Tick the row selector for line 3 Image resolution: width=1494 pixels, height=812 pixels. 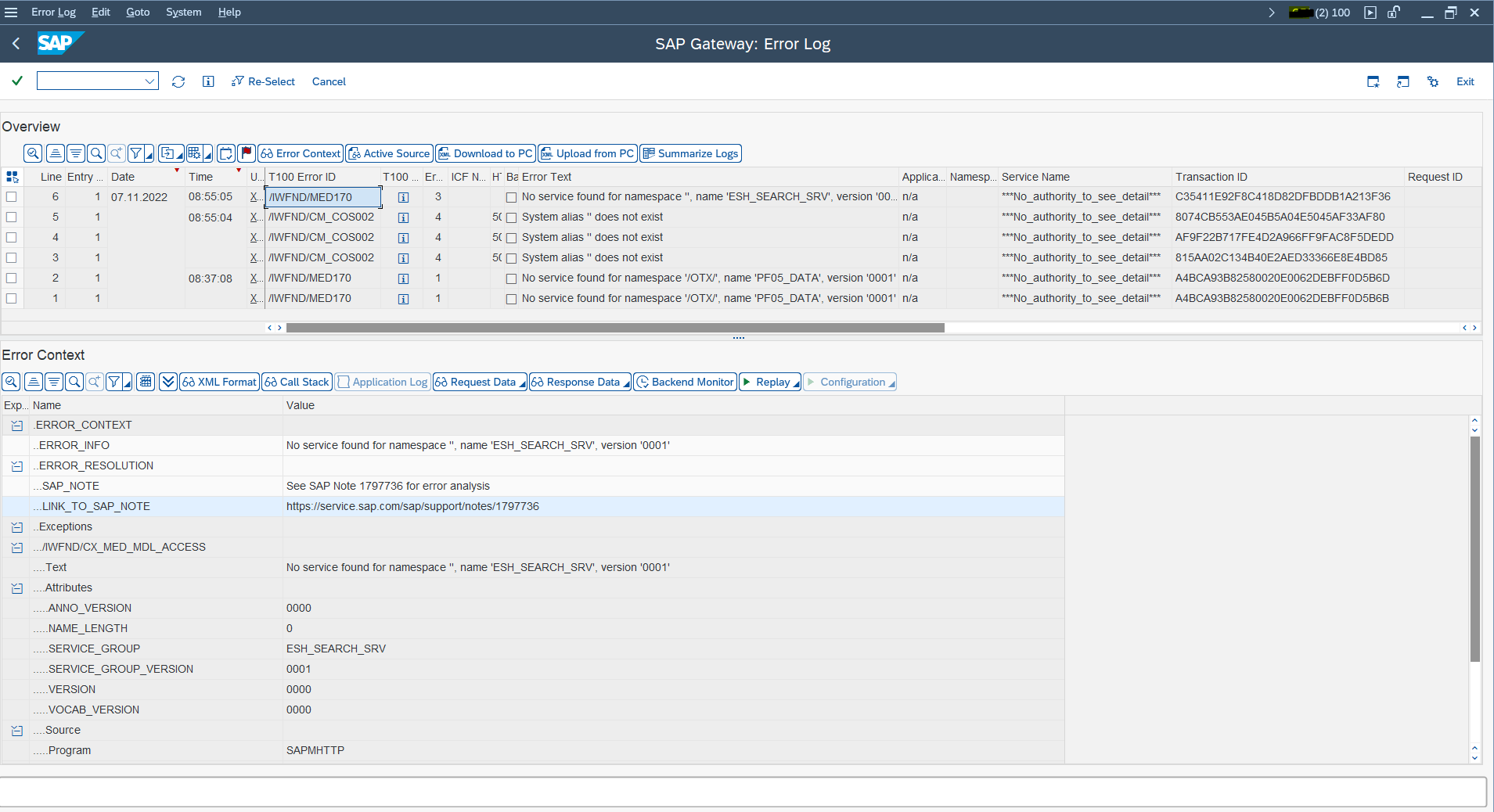click(x=12, y=258)
